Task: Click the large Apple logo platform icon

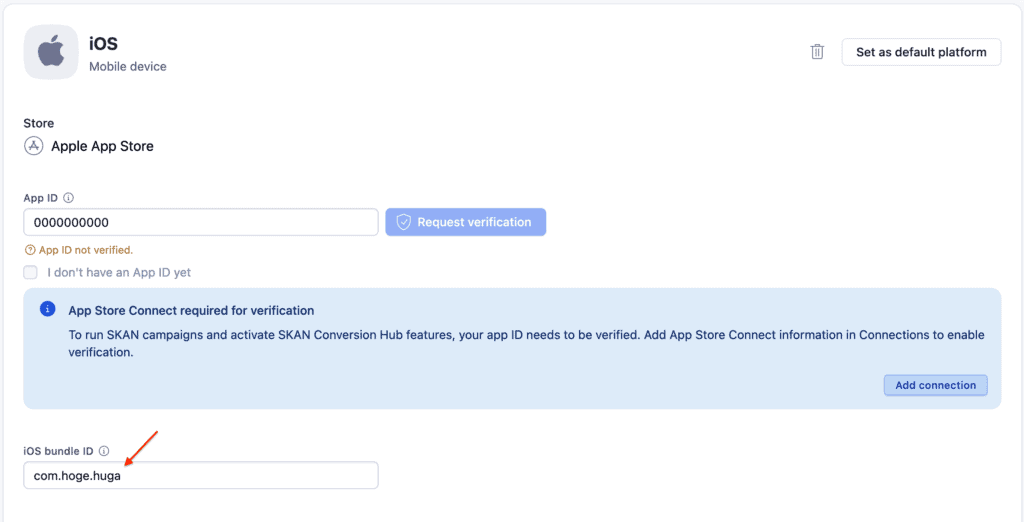Action: tap(51, 52)
